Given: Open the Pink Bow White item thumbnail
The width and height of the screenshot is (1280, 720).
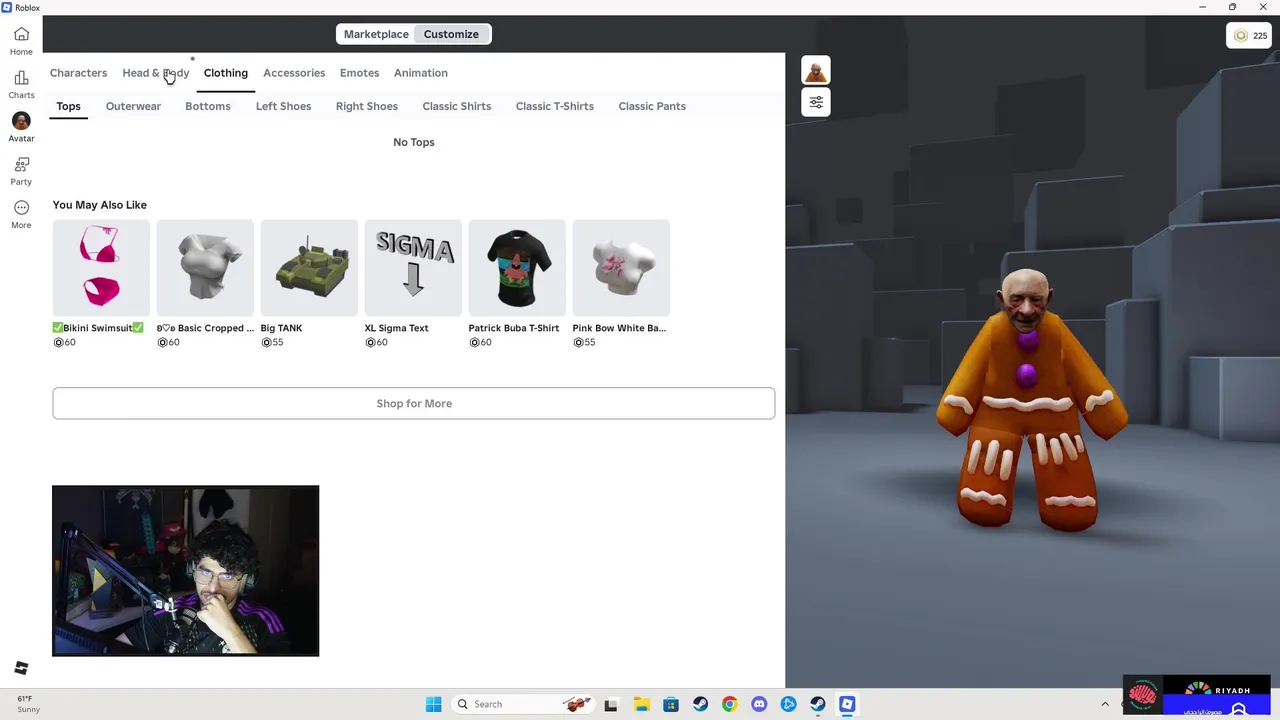Looking at the screenshot, I should pyautogui.click(x=621, y=268).
